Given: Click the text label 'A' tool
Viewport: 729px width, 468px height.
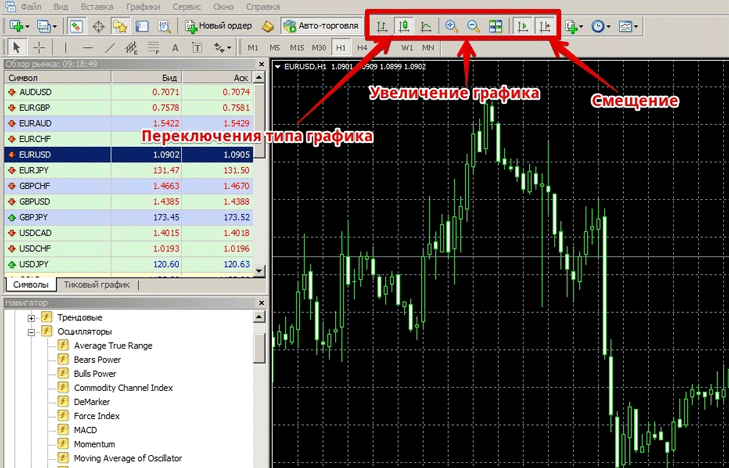Looking at the screenshot, I should [174, 47].
